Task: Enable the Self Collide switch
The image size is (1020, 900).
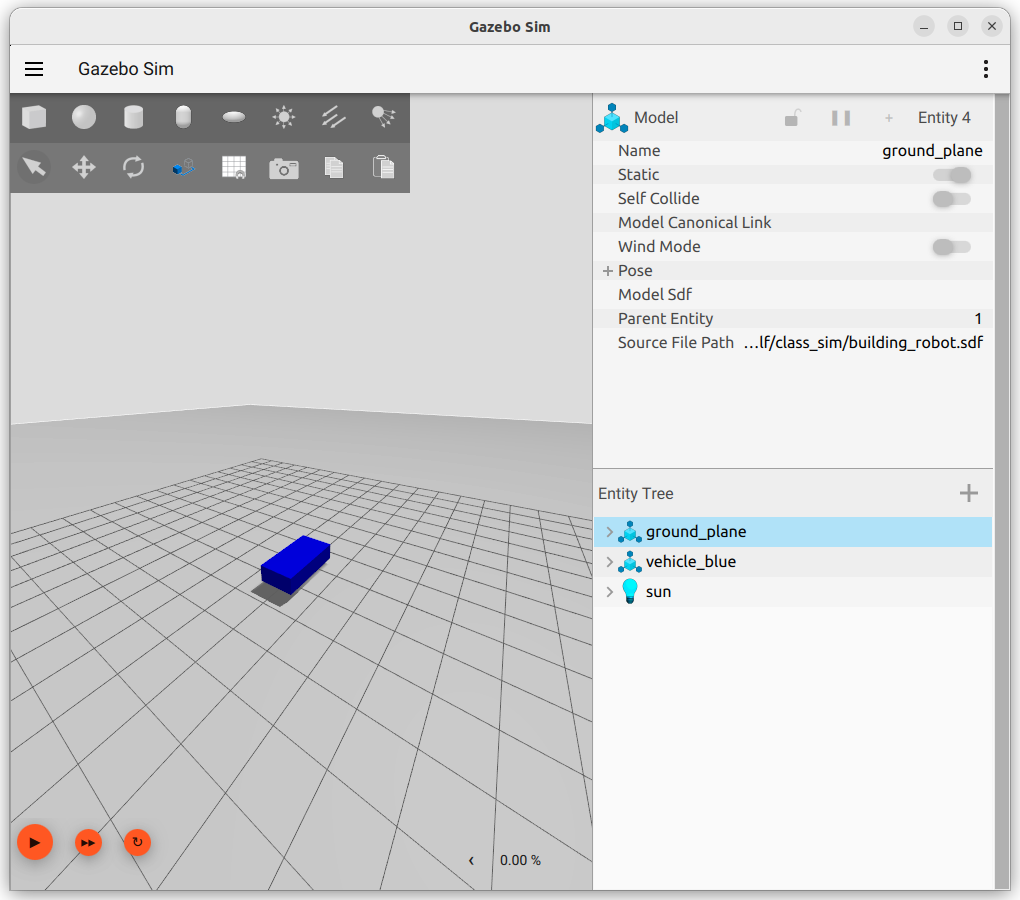Action: point(951,199)
